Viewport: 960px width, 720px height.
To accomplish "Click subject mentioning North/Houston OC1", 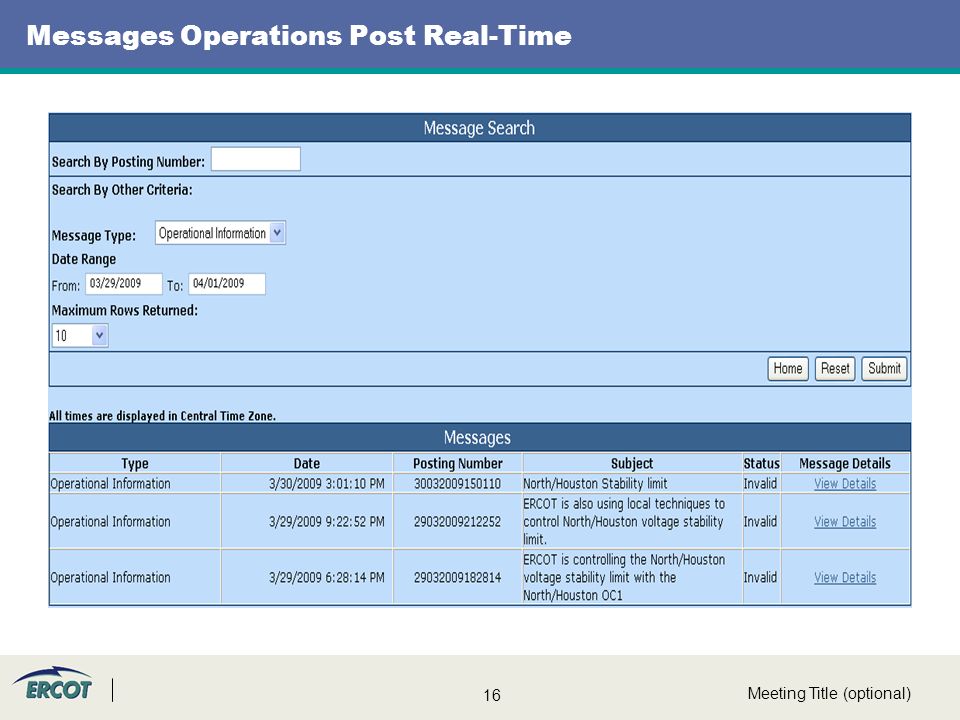I will (x=624, y=577).
